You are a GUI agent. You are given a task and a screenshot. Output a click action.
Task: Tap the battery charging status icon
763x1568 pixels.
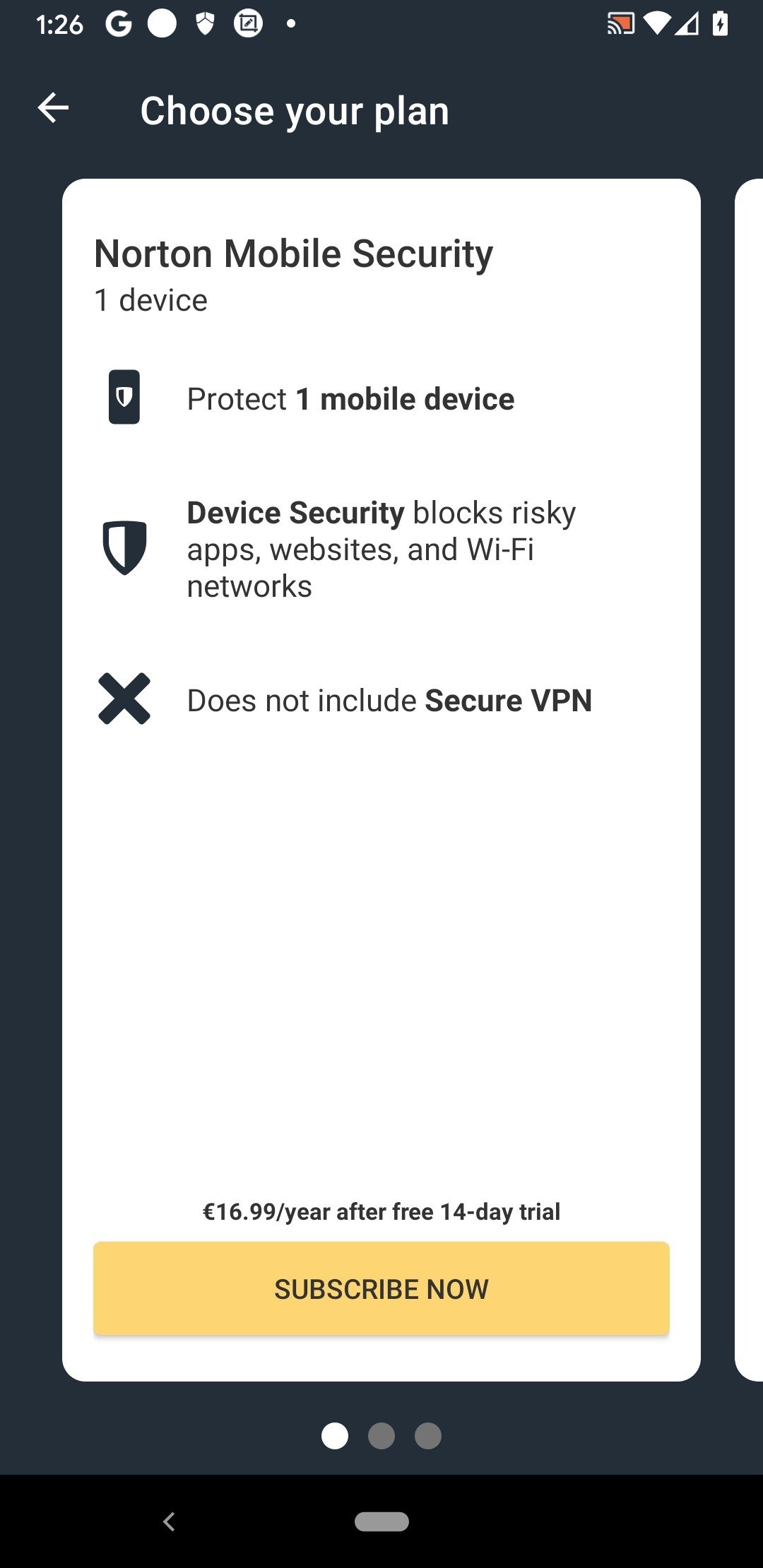(x=720, y=24)
